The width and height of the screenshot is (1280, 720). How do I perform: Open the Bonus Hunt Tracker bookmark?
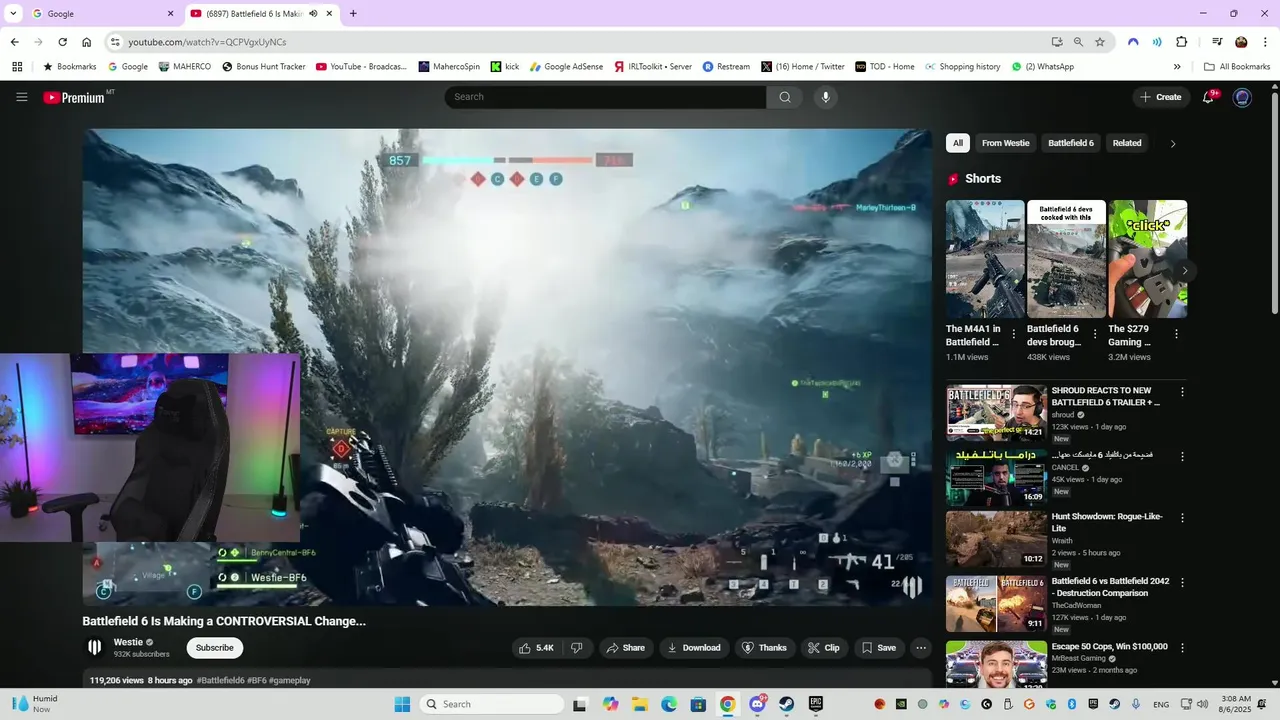tap(264, 67)
